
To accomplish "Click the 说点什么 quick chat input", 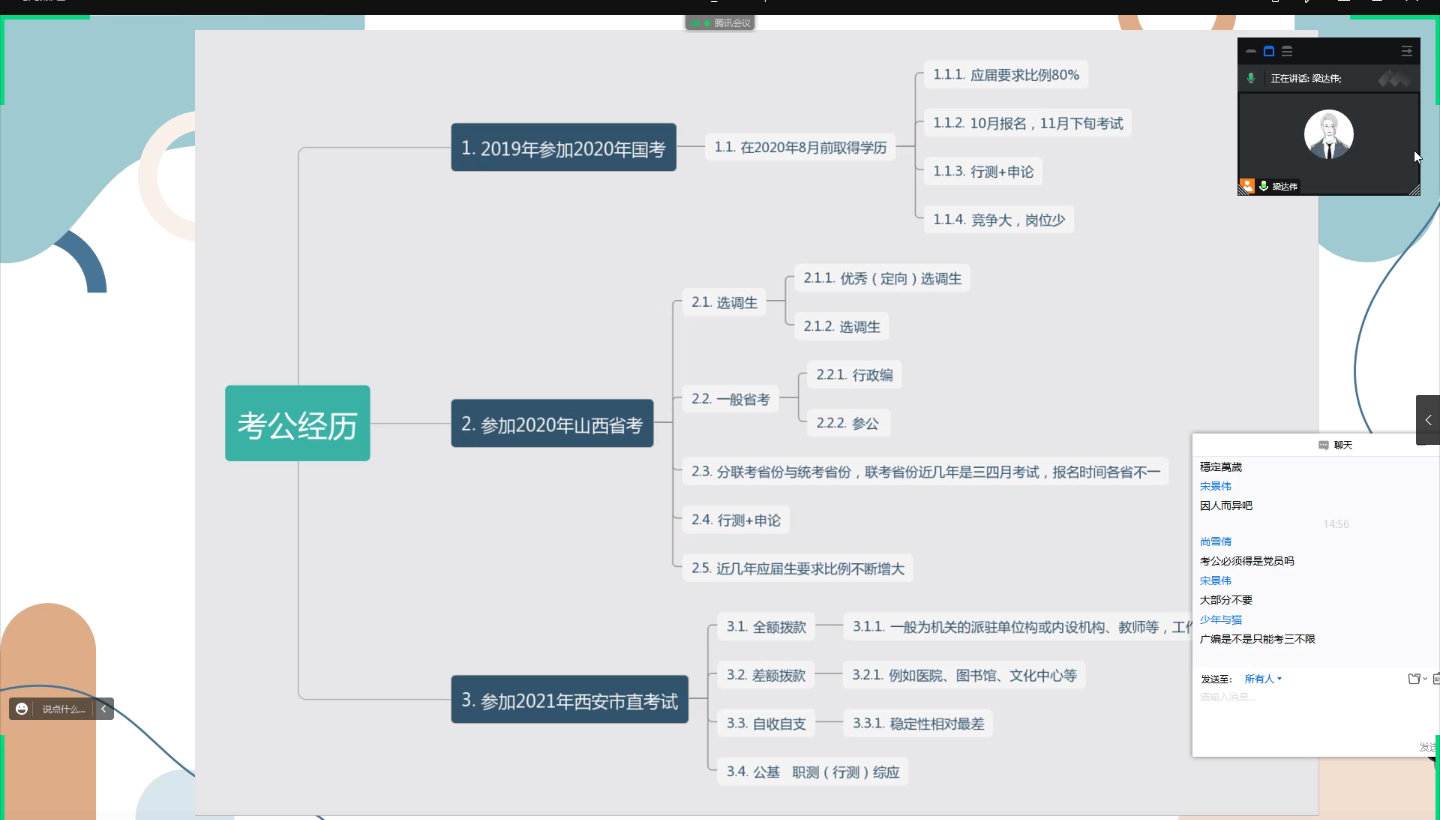I will pos(63,709).
